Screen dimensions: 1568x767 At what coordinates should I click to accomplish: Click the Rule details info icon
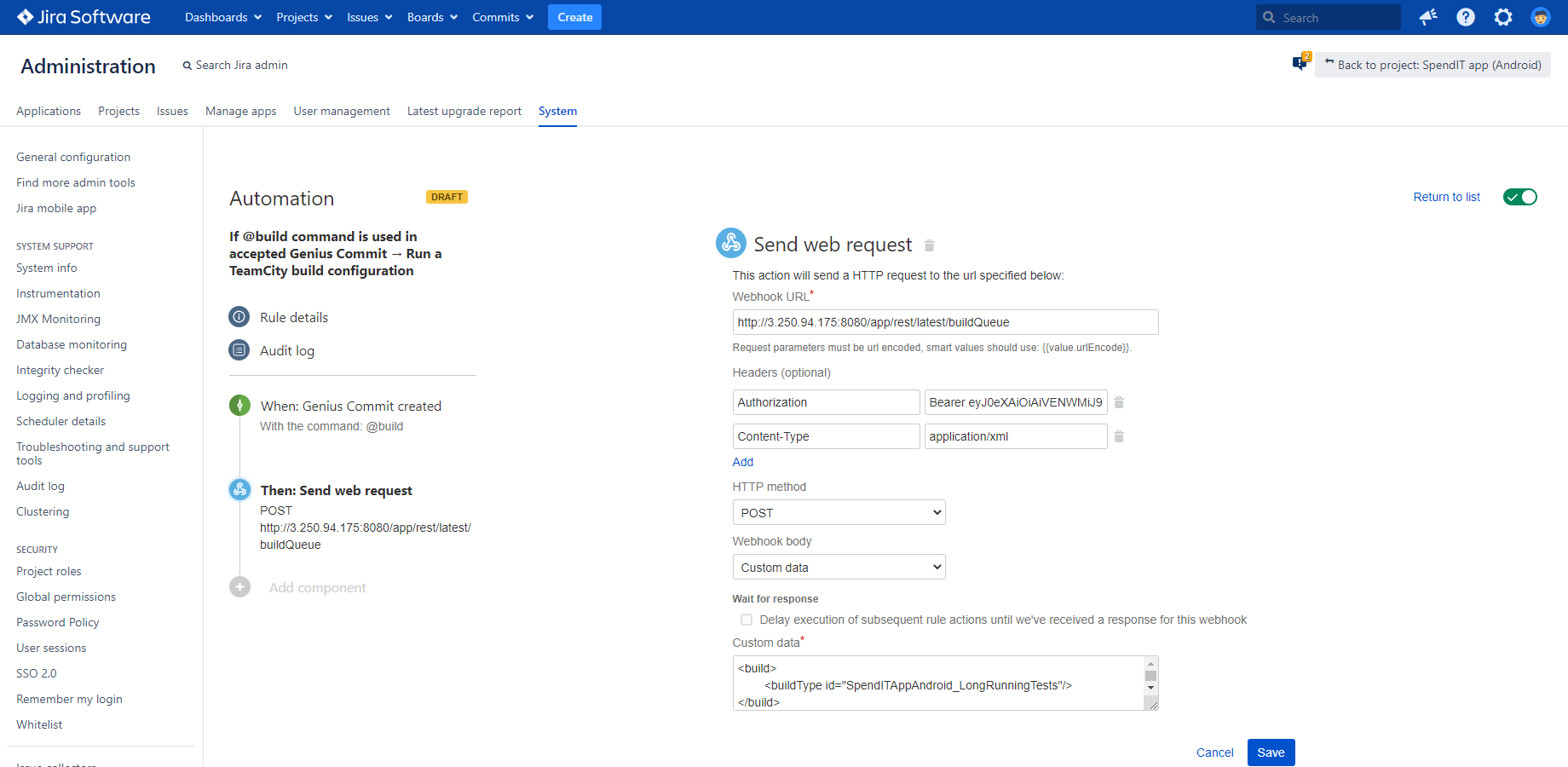tap(239, 317)
